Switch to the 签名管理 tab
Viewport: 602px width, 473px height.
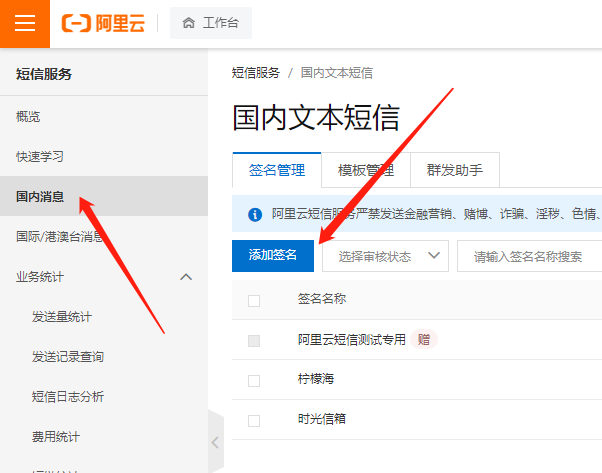[277, 170]
